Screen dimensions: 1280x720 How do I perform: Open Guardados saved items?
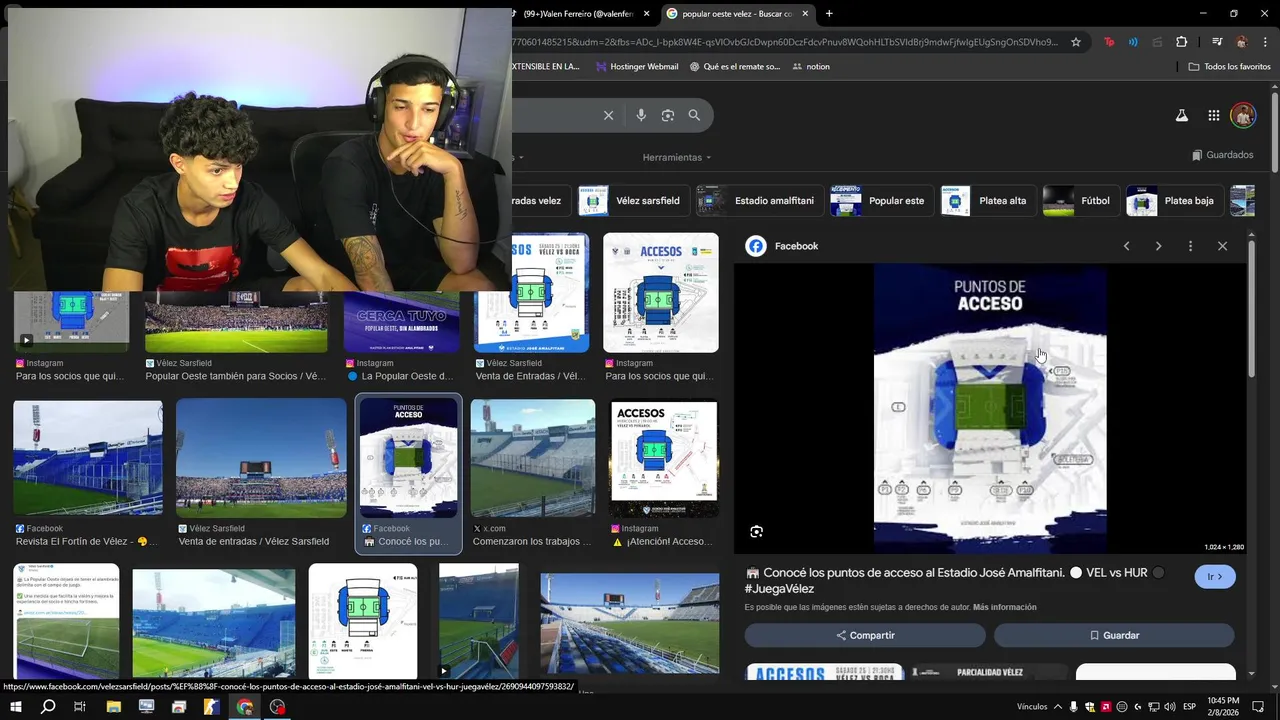click(x=1223, y=155)
